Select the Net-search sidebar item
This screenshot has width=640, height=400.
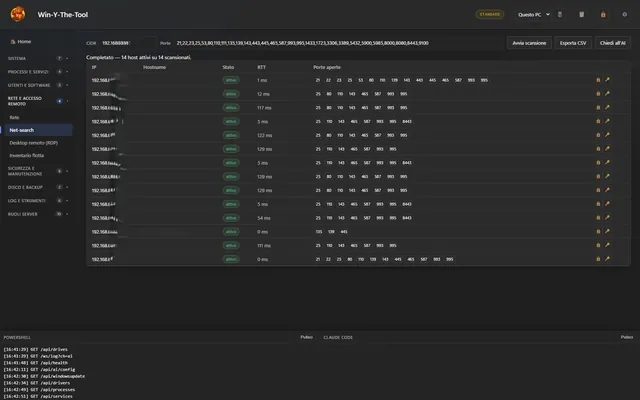click(x=39, y=130)
